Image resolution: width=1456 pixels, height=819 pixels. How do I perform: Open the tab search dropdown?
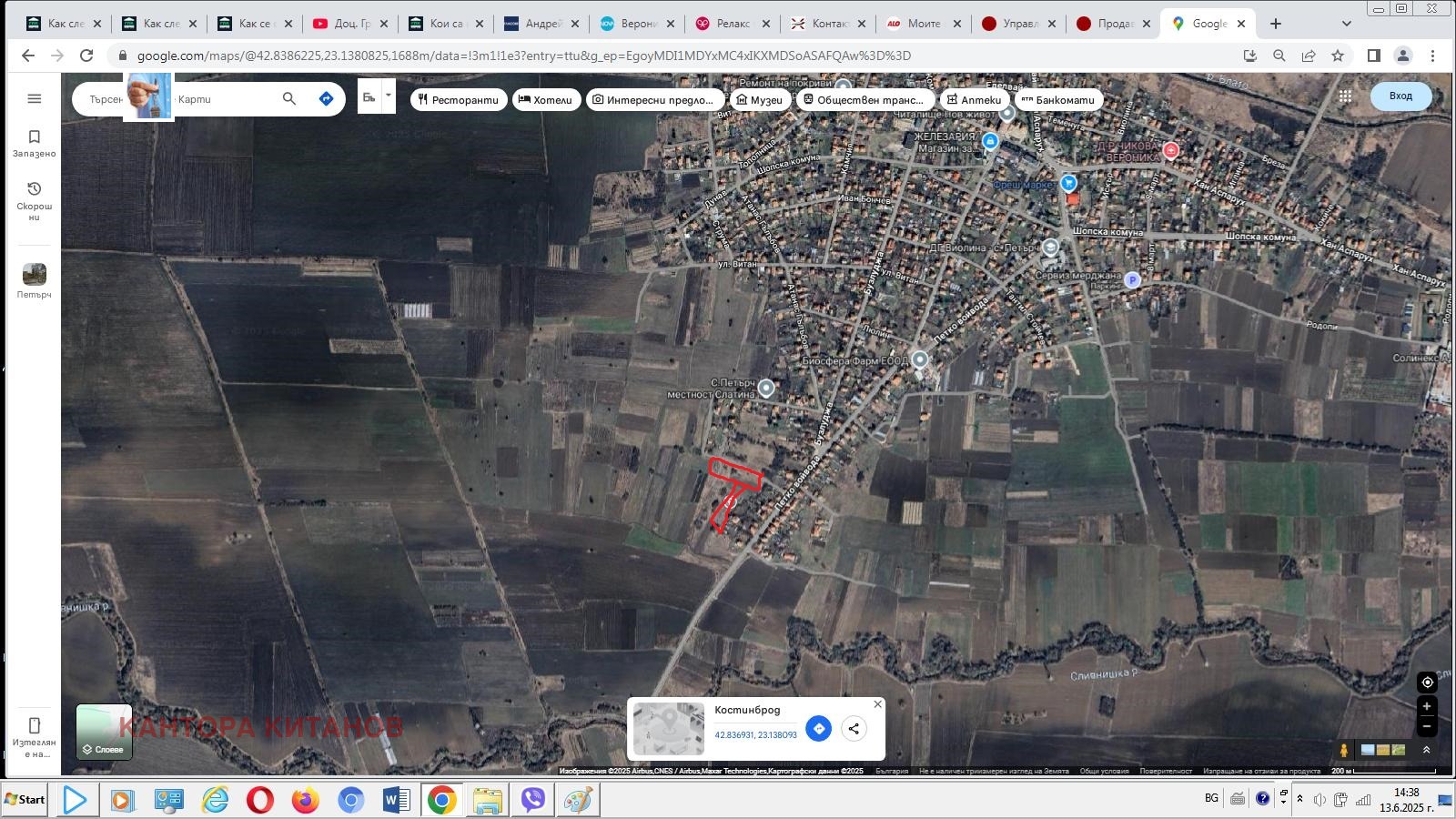point(1347,24)
